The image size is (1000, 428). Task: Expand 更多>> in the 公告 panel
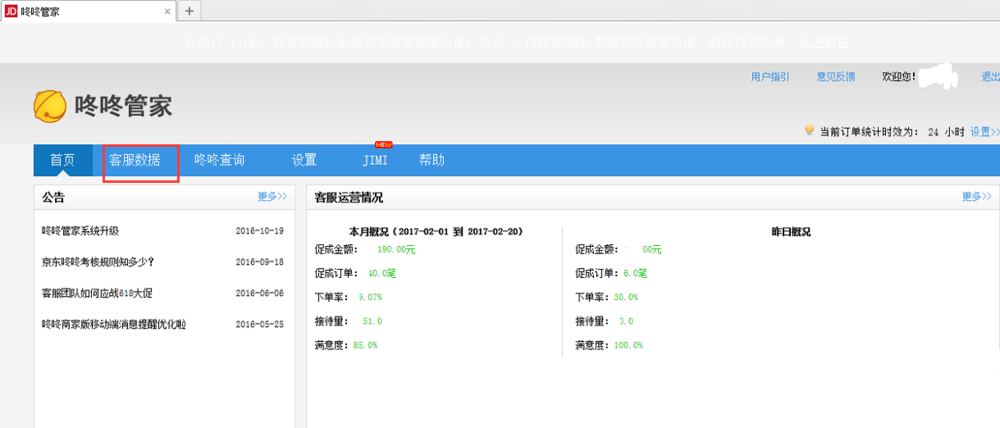pyautogui.click(x=271, y=197)
